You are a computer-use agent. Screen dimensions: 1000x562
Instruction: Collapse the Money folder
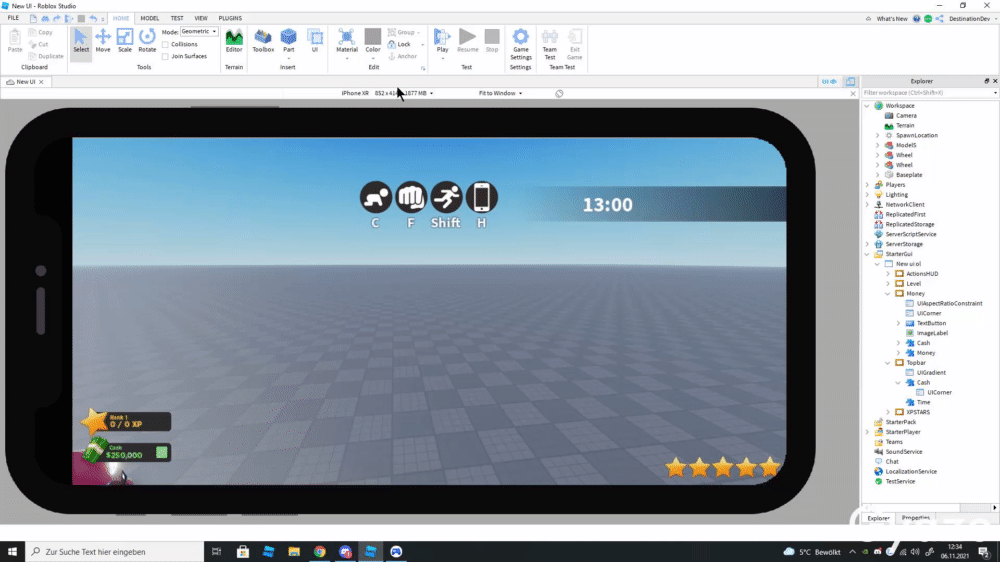[x=888, y=293]
